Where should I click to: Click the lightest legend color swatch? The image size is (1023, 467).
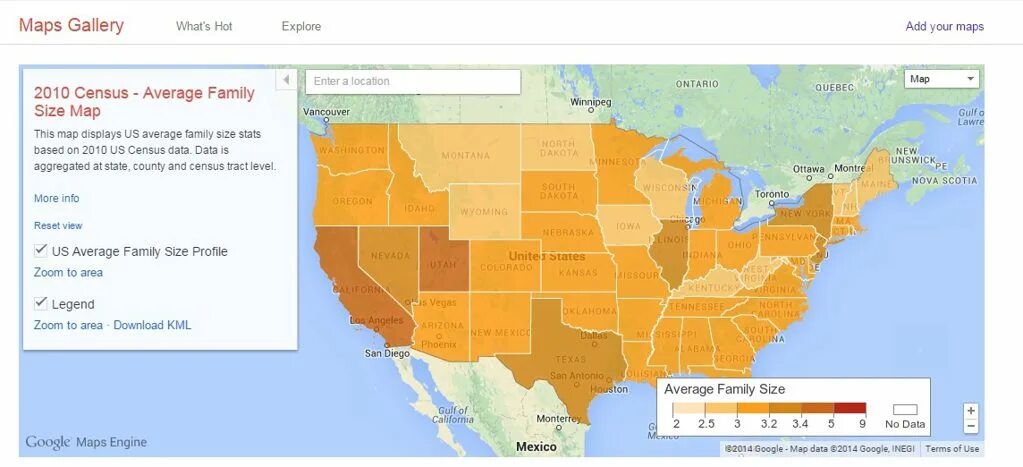(x=688, y=408)
